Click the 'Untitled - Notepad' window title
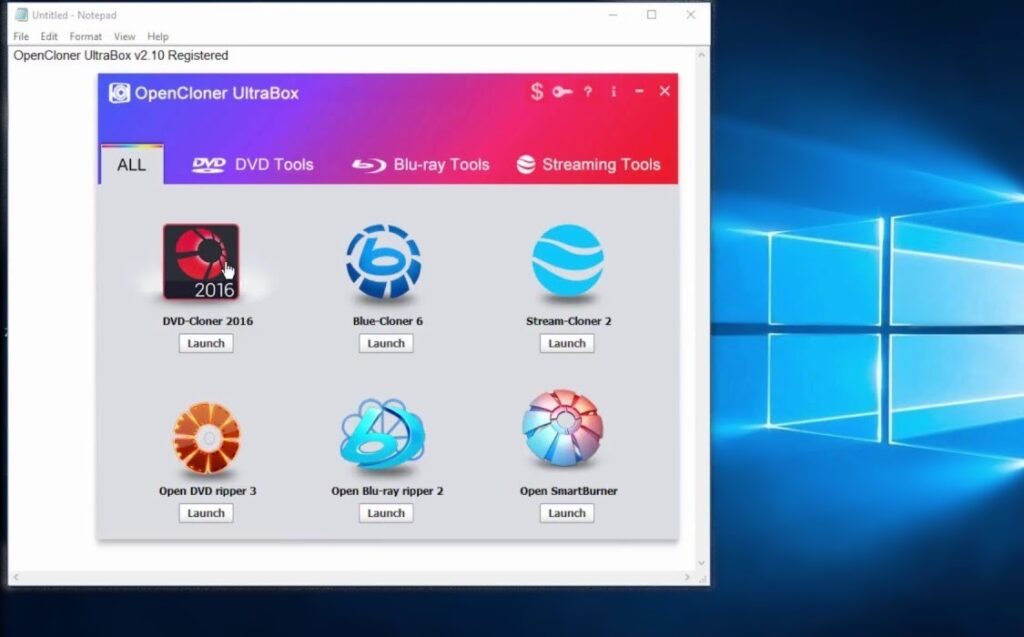This screenshot has height=637, width=1024. (x=74, y=14)
